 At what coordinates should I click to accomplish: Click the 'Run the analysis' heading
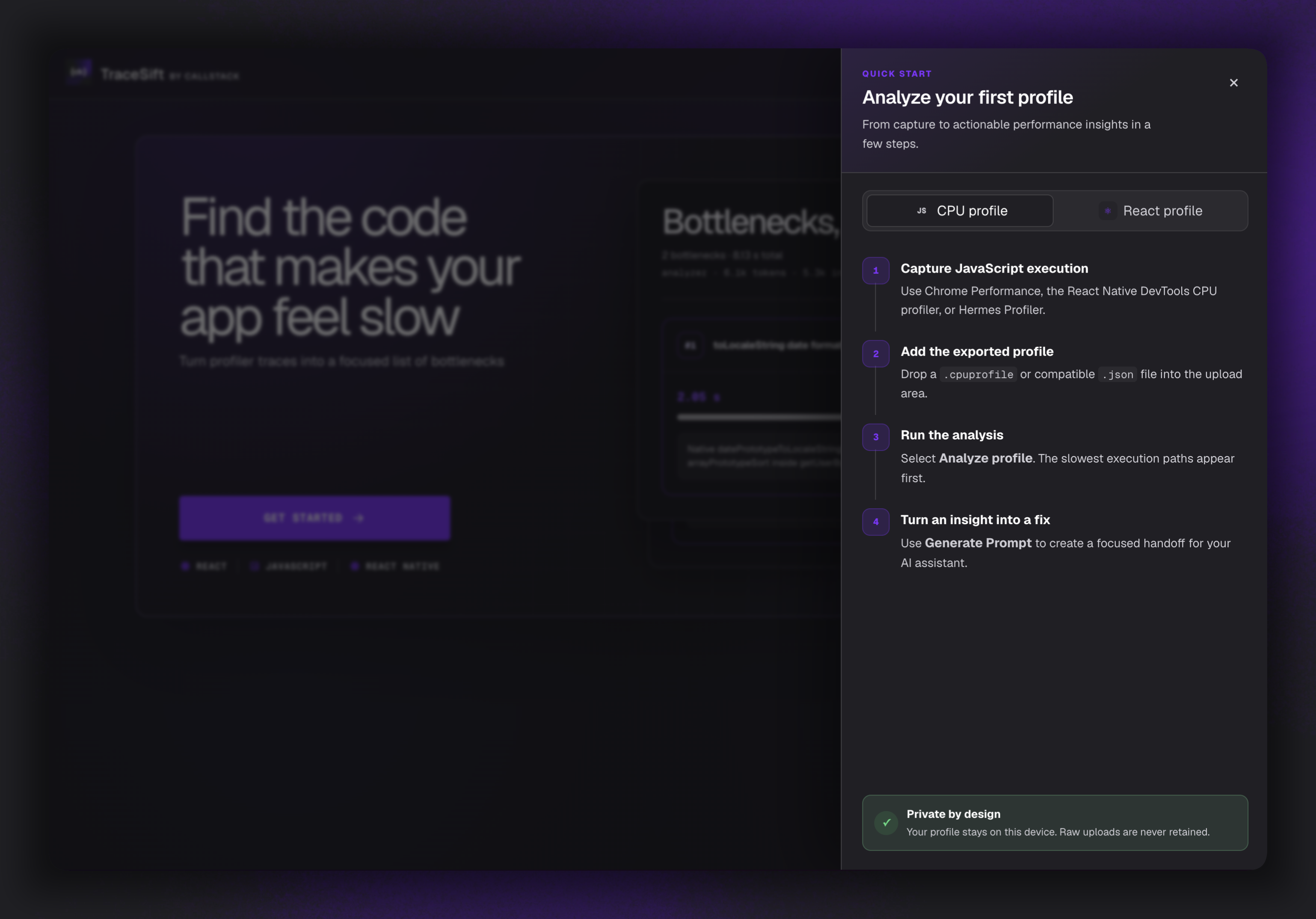[952, 435]
